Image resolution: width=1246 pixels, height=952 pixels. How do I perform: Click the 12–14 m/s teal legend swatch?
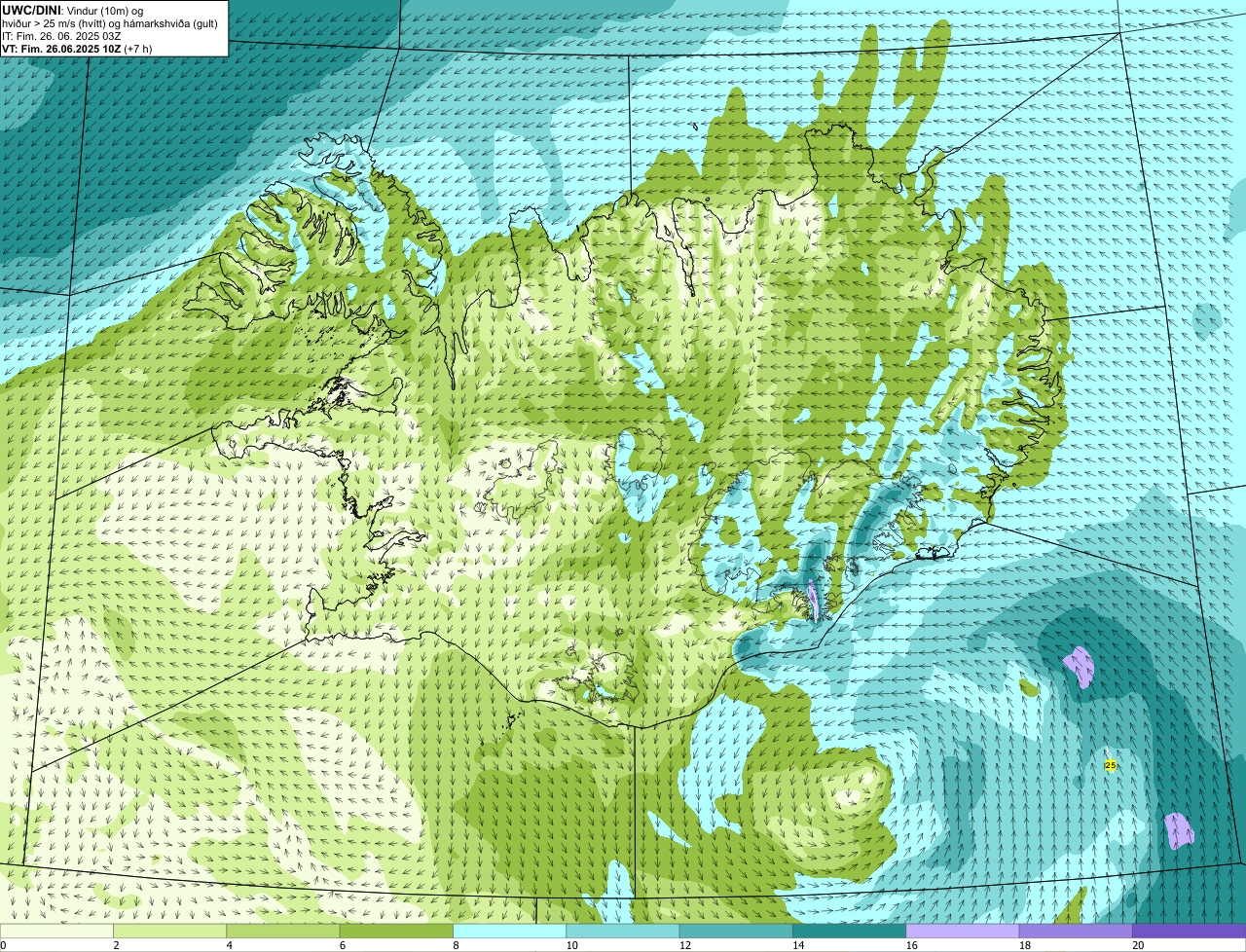coord(736,931)
